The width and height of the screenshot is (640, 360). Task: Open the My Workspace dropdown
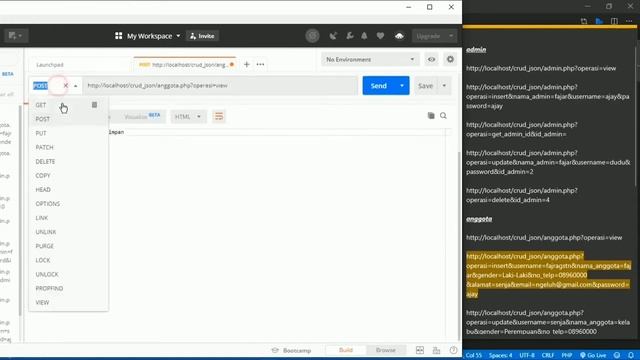147,36
